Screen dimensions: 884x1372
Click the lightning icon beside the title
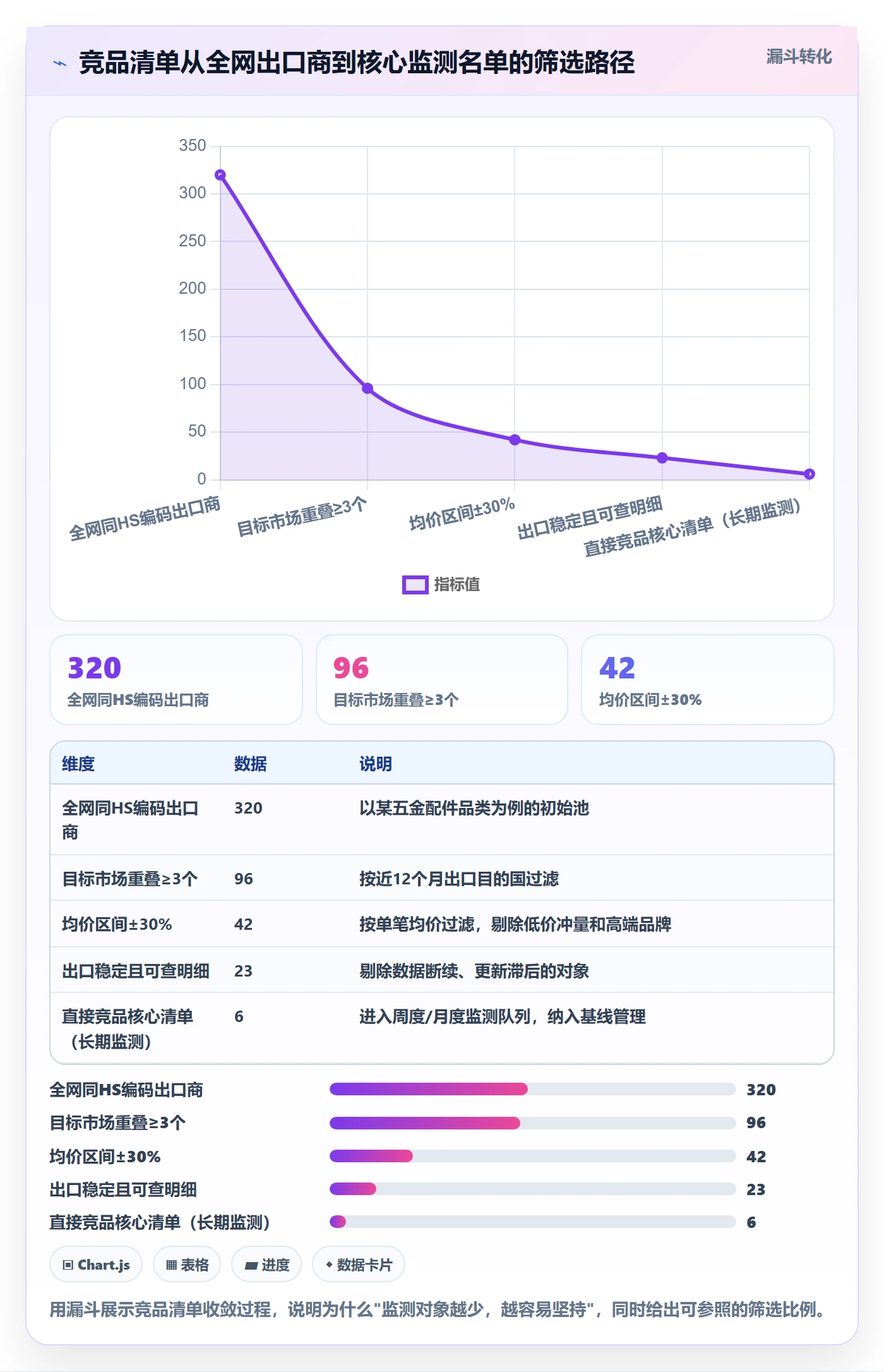[60, 63]
